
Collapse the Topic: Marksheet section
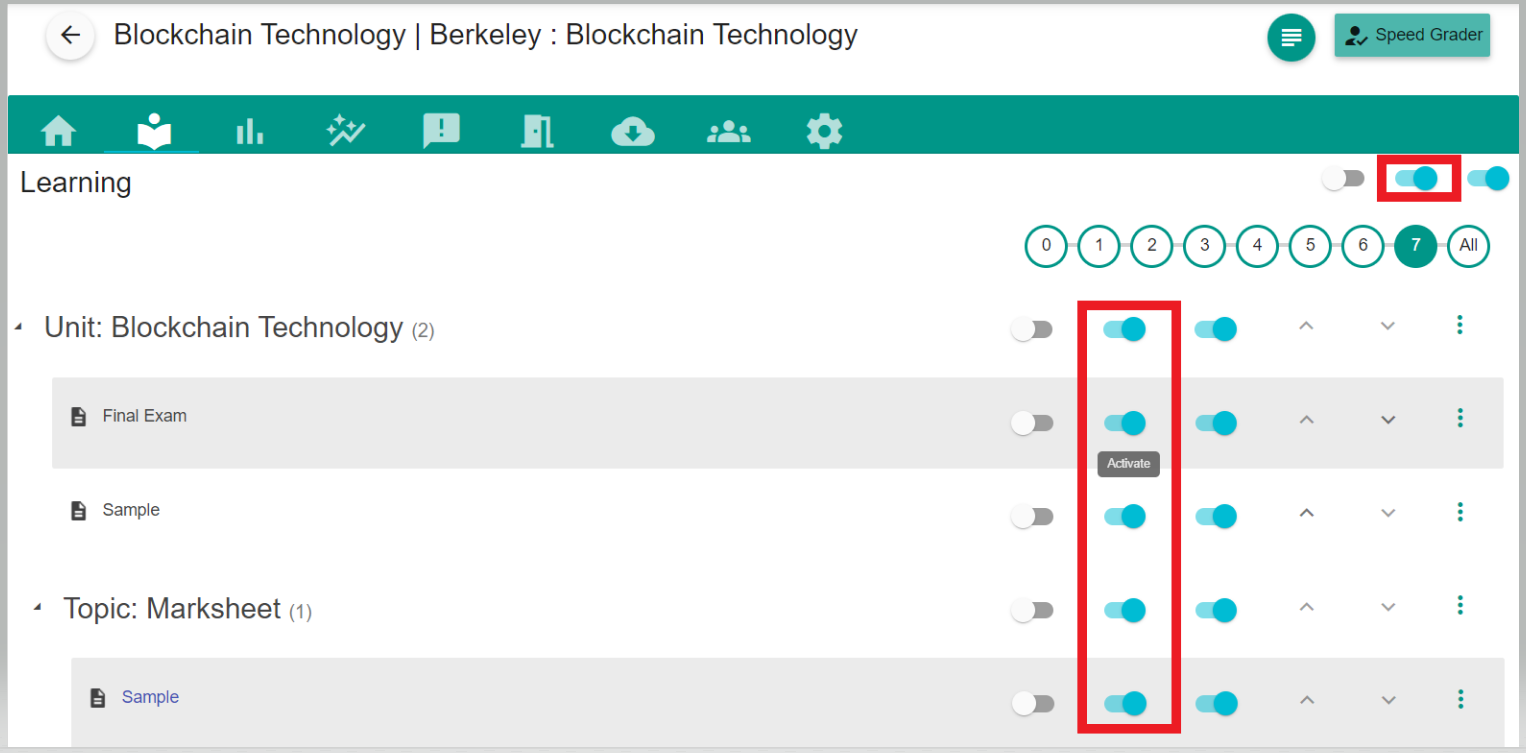point(38,608)
